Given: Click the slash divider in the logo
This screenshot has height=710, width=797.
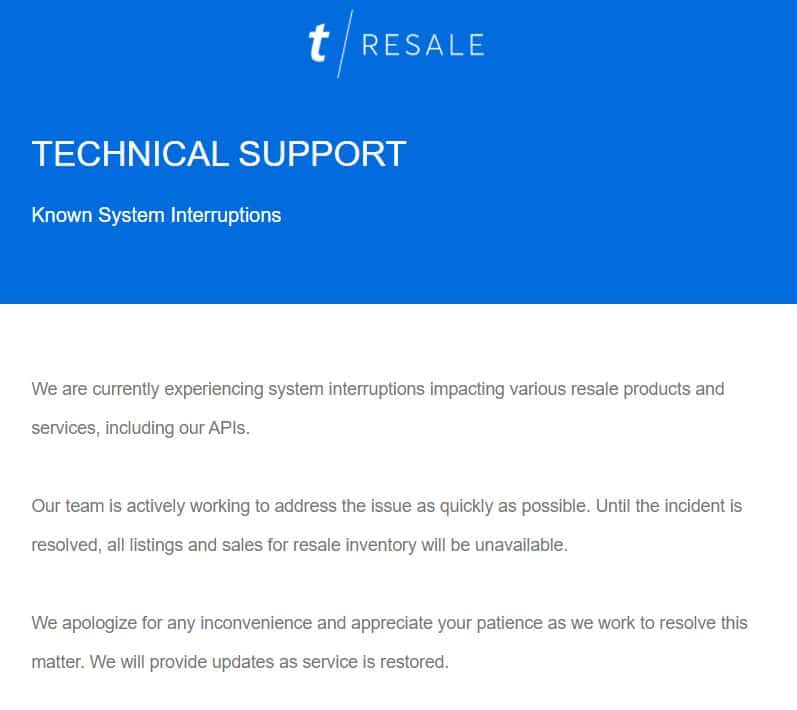Looking at the screenshot, I should 345,44.
